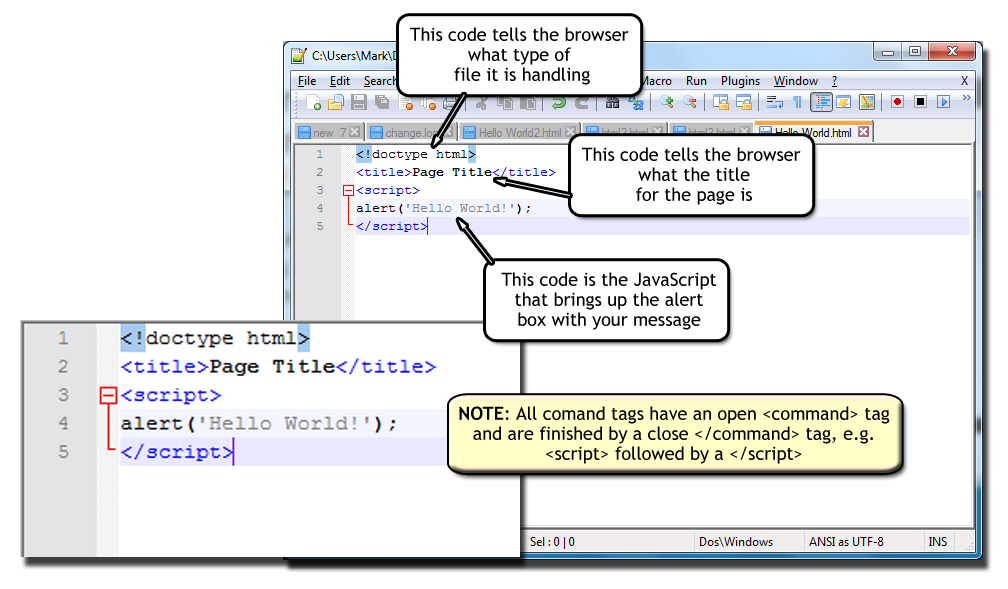1008x589 pixels.
Task: Save the current file with the floppy icon
Action: pyautogui.click(x=359, y=102)
